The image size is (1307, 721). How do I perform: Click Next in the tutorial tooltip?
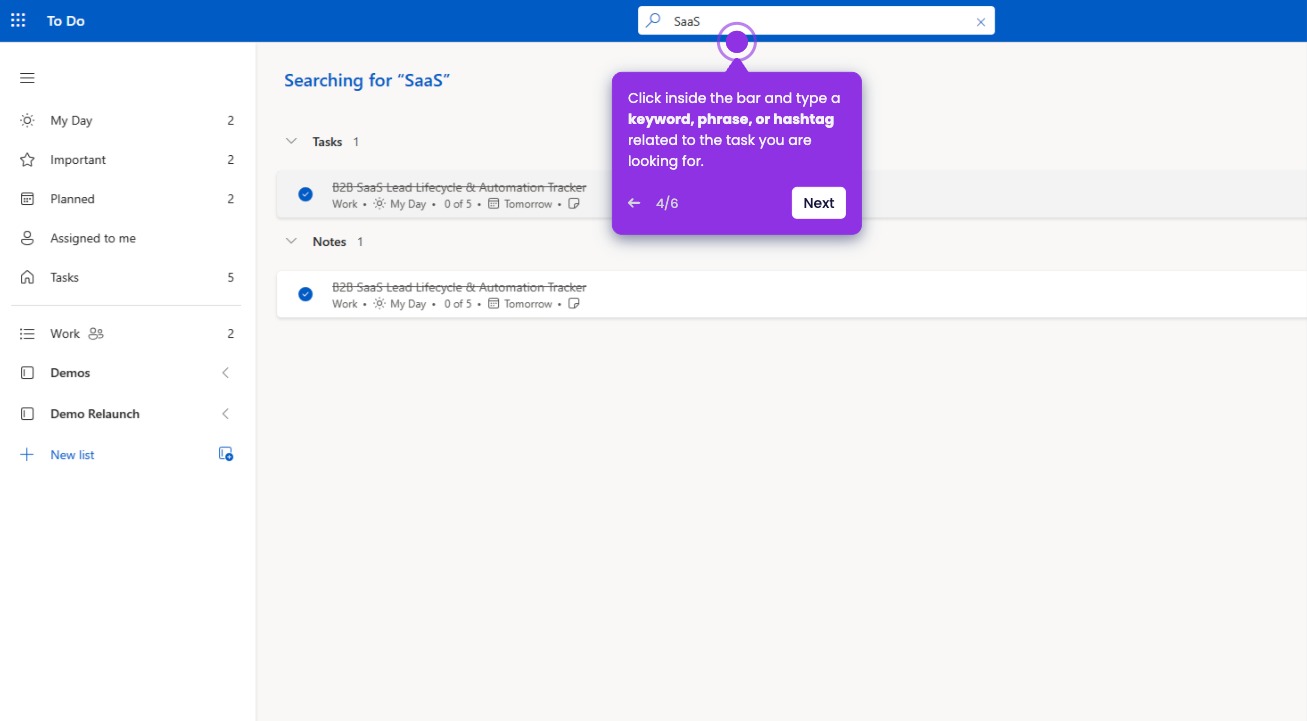point(818,203)
